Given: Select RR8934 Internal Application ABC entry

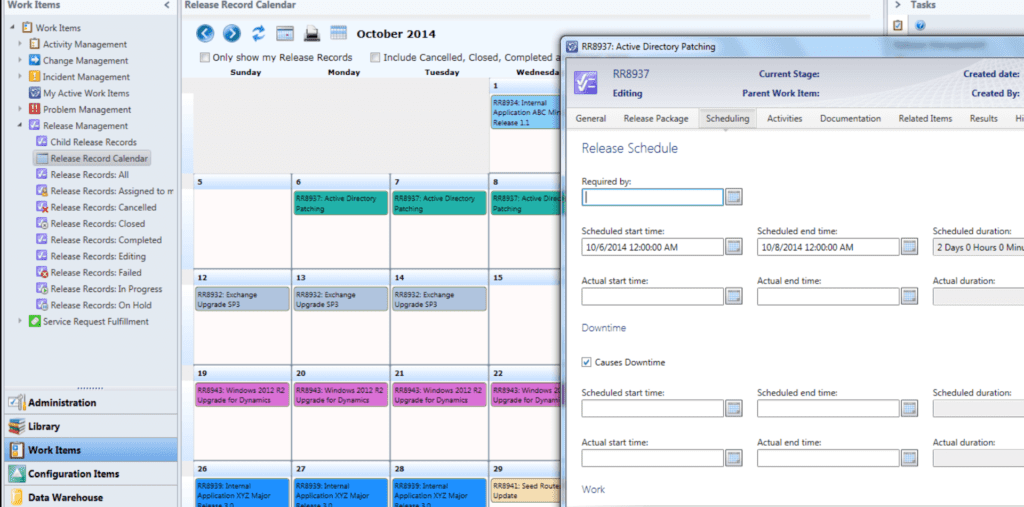Looking at the screenshot, I should coord(526,112).
